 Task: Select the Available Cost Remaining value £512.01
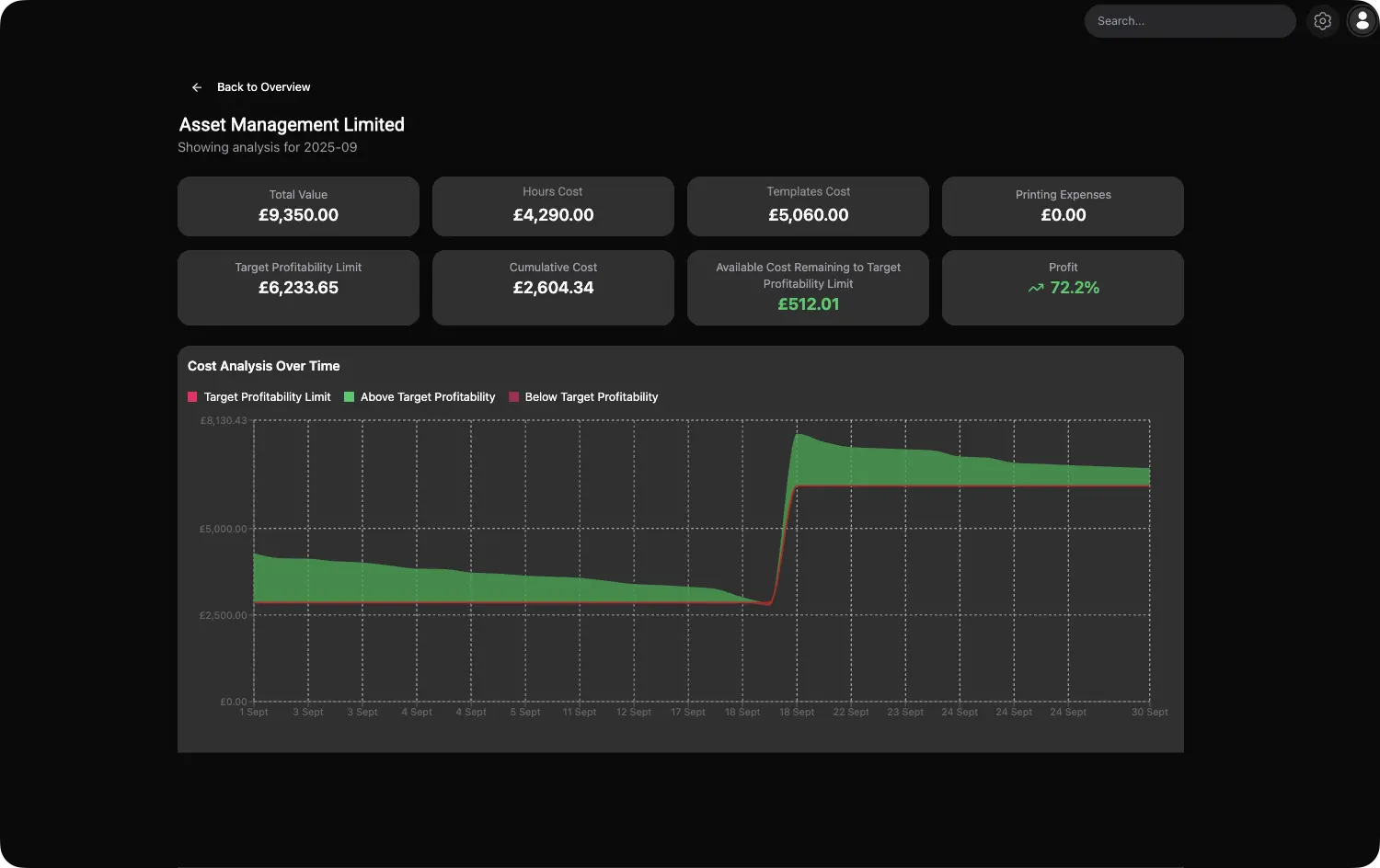(x=808, y=303)
